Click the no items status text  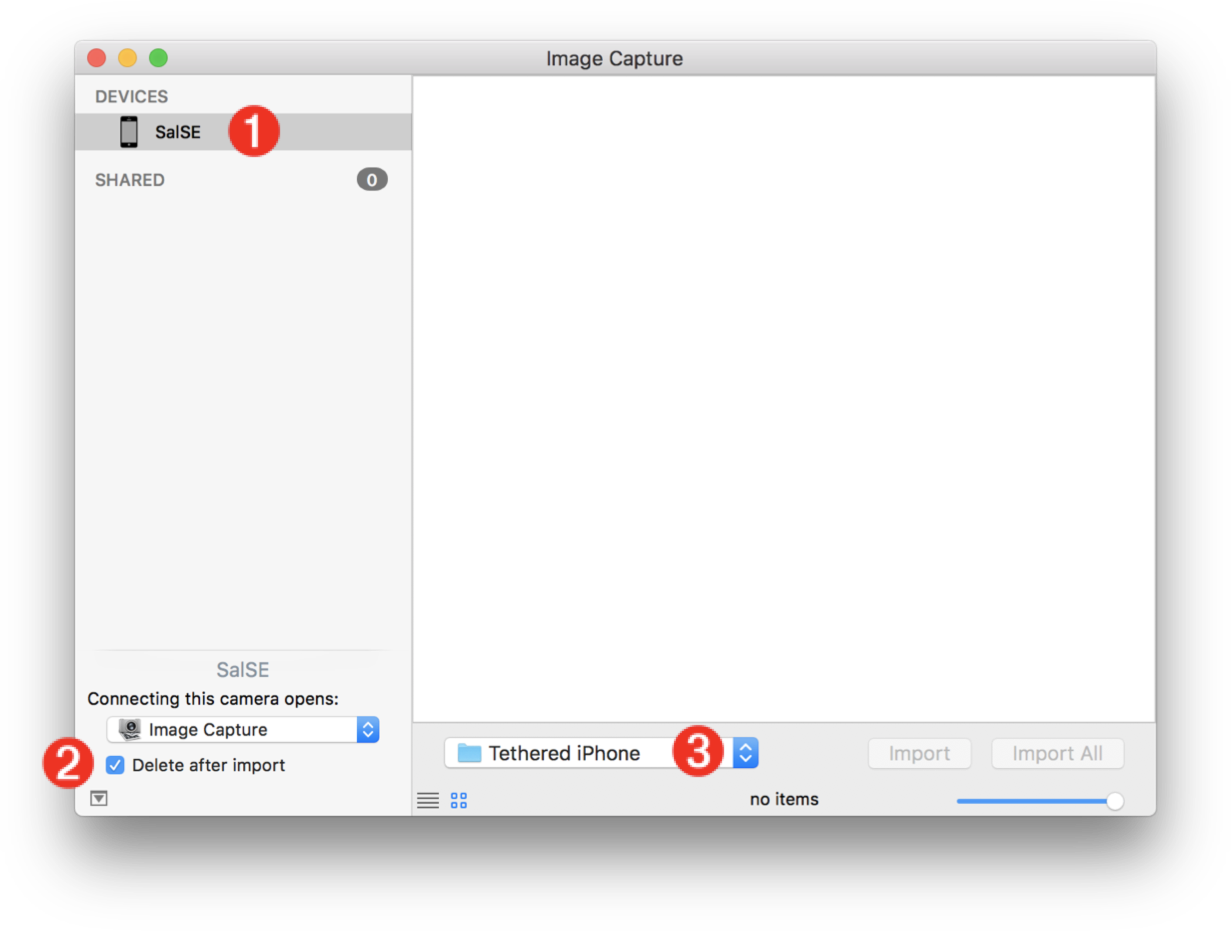(x=784, y=799)
